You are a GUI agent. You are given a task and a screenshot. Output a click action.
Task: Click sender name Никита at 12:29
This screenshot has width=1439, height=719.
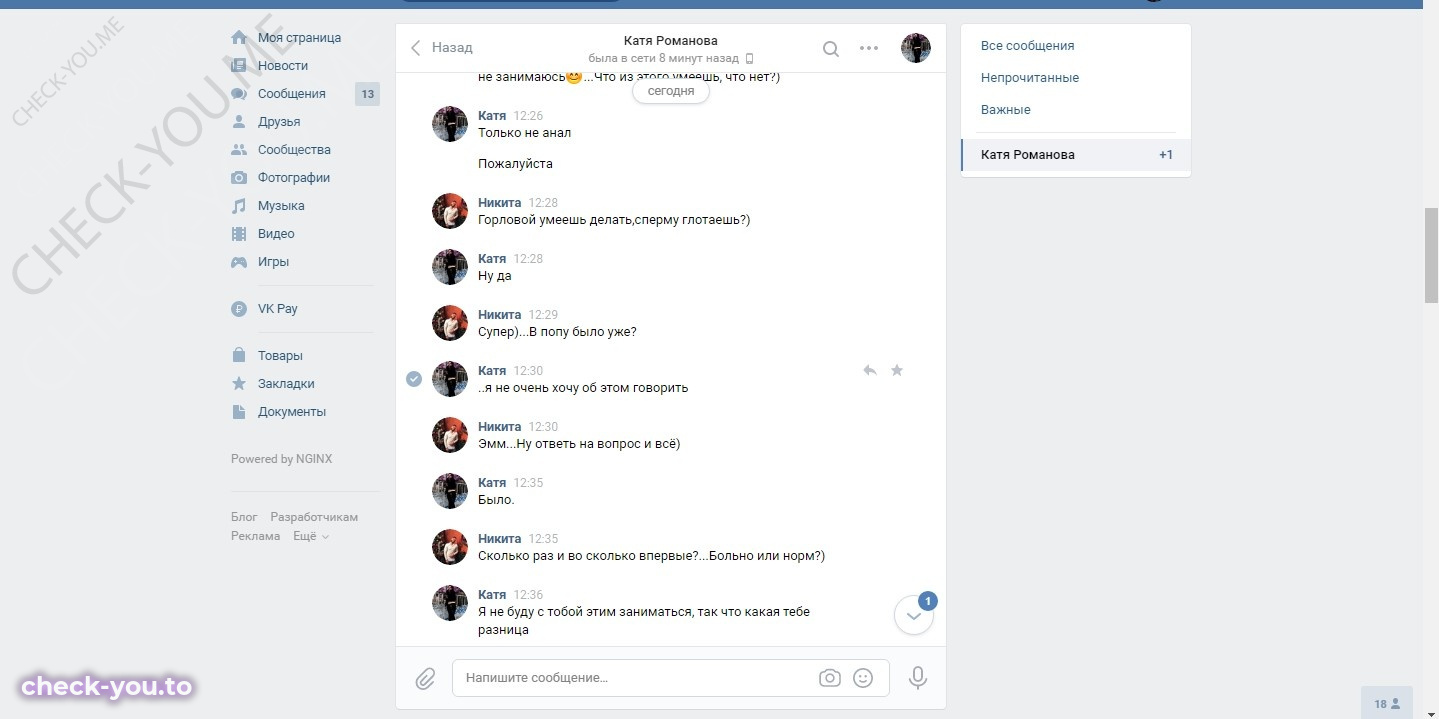point(500,315)
